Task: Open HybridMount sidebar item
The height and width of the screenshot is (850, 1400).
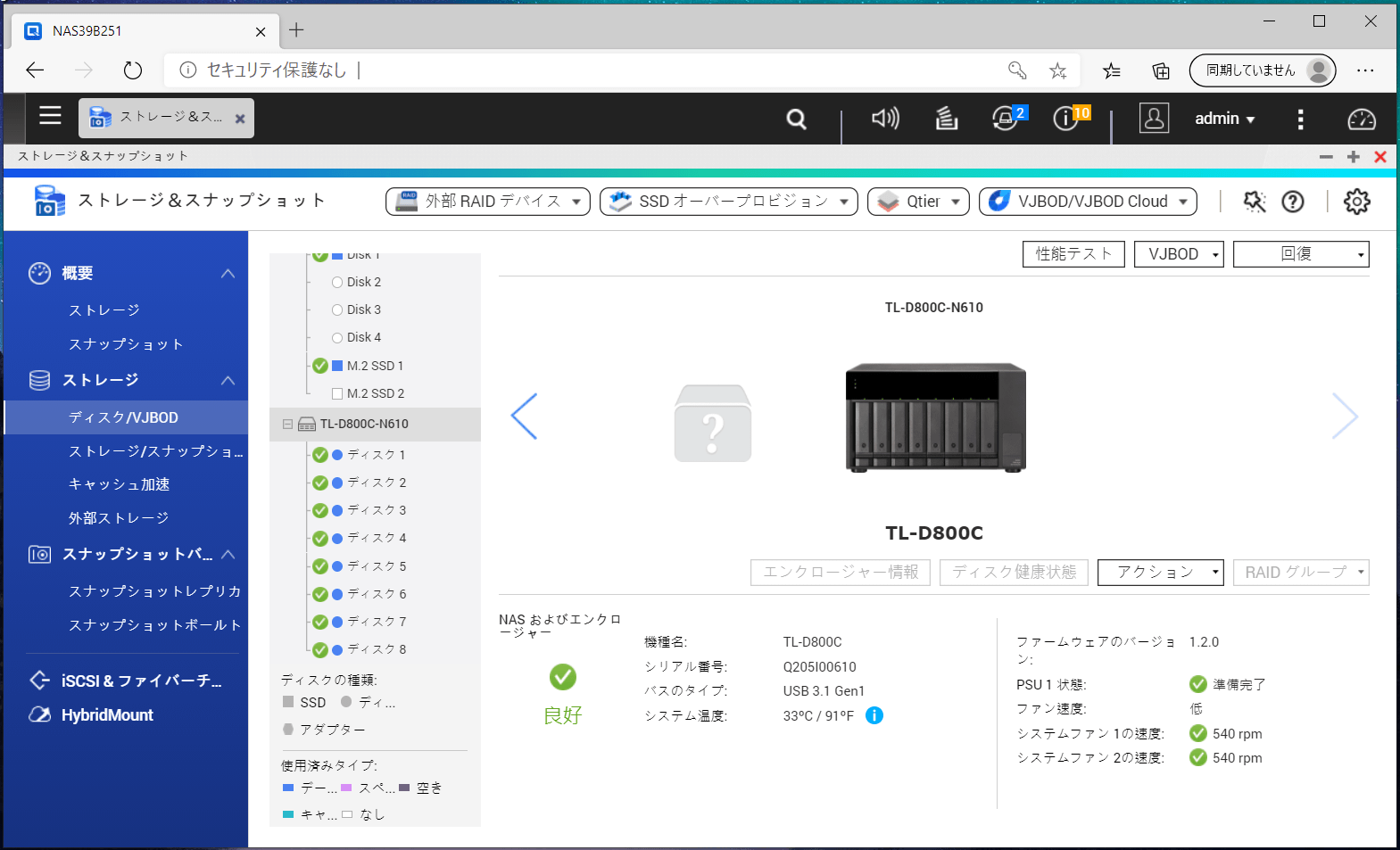Action: (107, 715)
